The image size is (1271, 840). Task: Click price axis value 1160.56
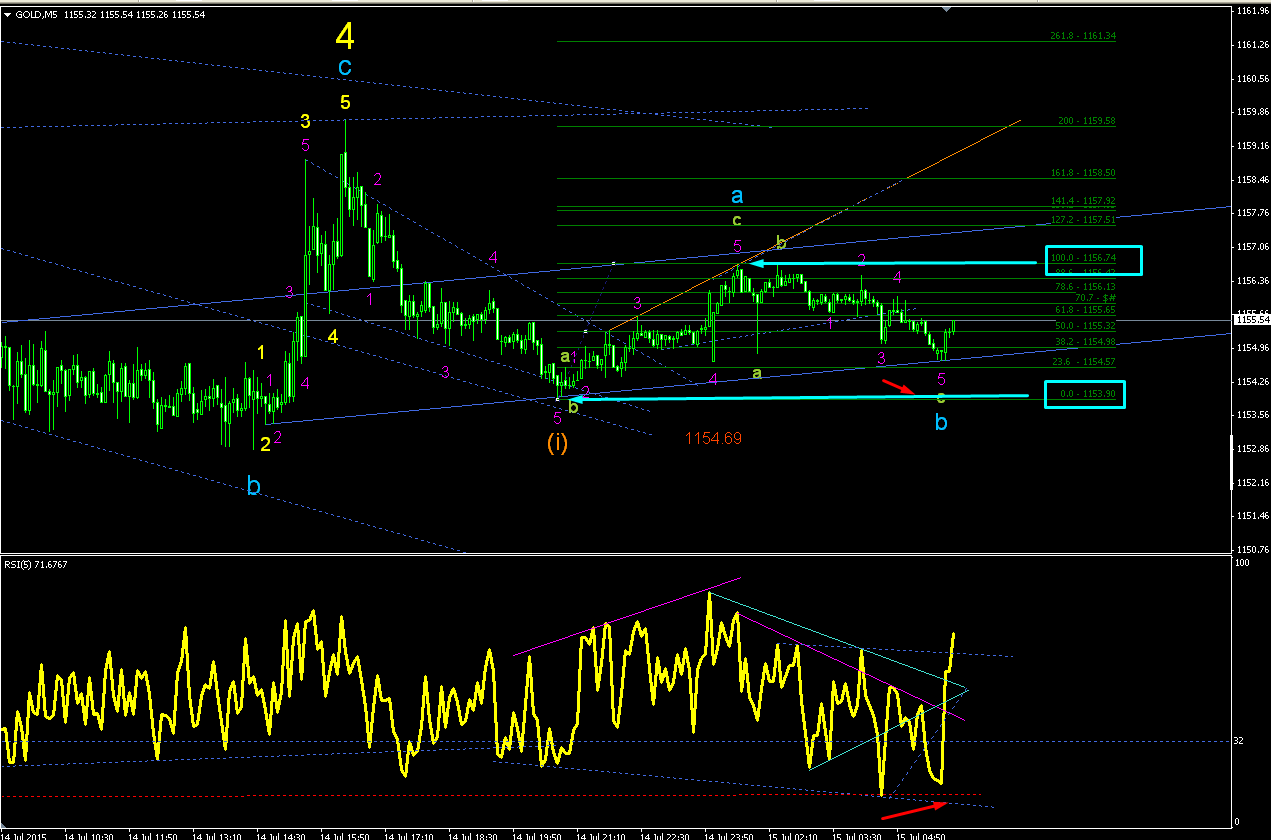[1252, 78]
